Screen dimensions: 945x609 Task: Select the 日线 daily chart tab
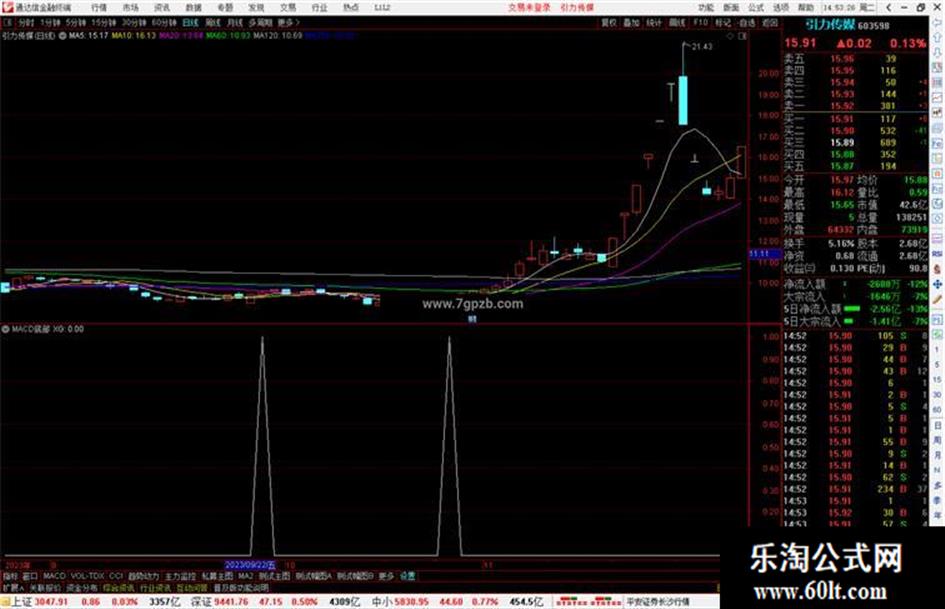tap(190, 22)
